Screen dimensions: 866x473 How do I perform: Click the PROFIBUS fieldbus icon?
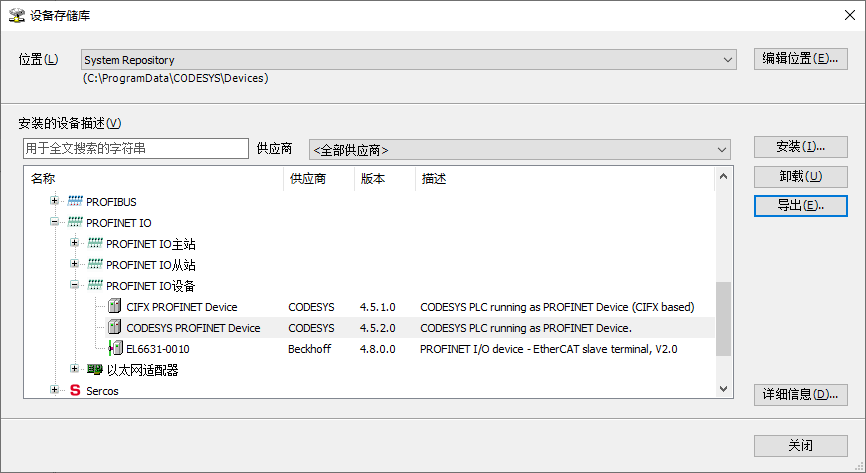click(75, 201)
